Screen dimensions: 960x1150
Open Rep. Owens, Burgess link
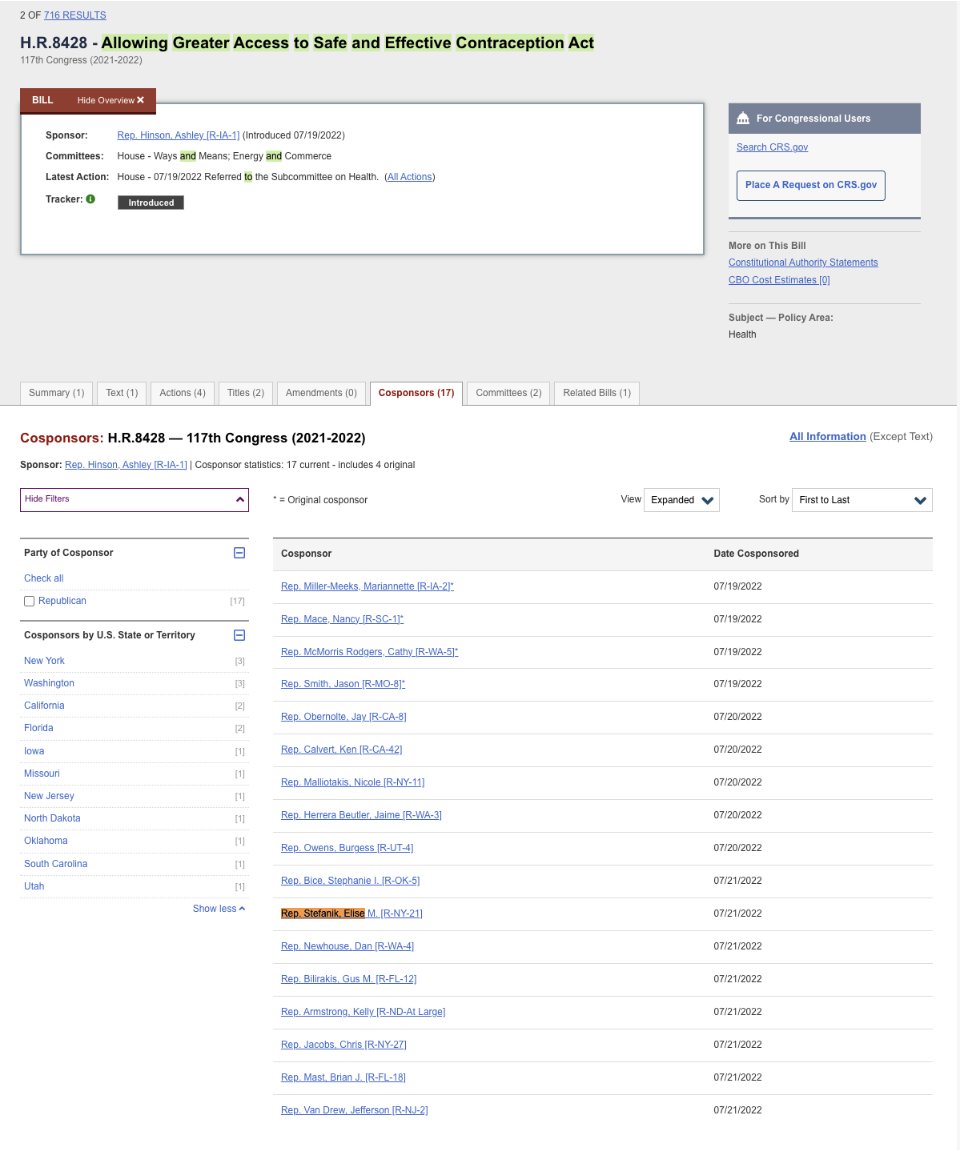coord(347,848)
